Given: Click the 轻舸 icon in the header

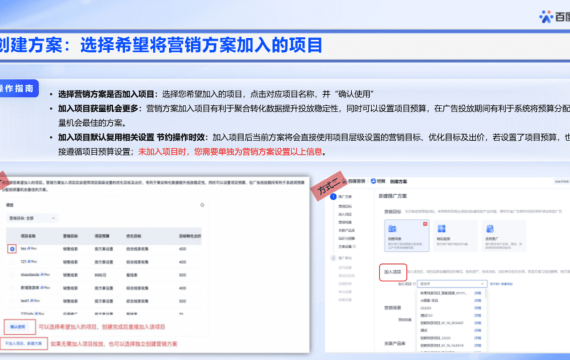Looking at the screenshot, I should [x=373, y=181].
